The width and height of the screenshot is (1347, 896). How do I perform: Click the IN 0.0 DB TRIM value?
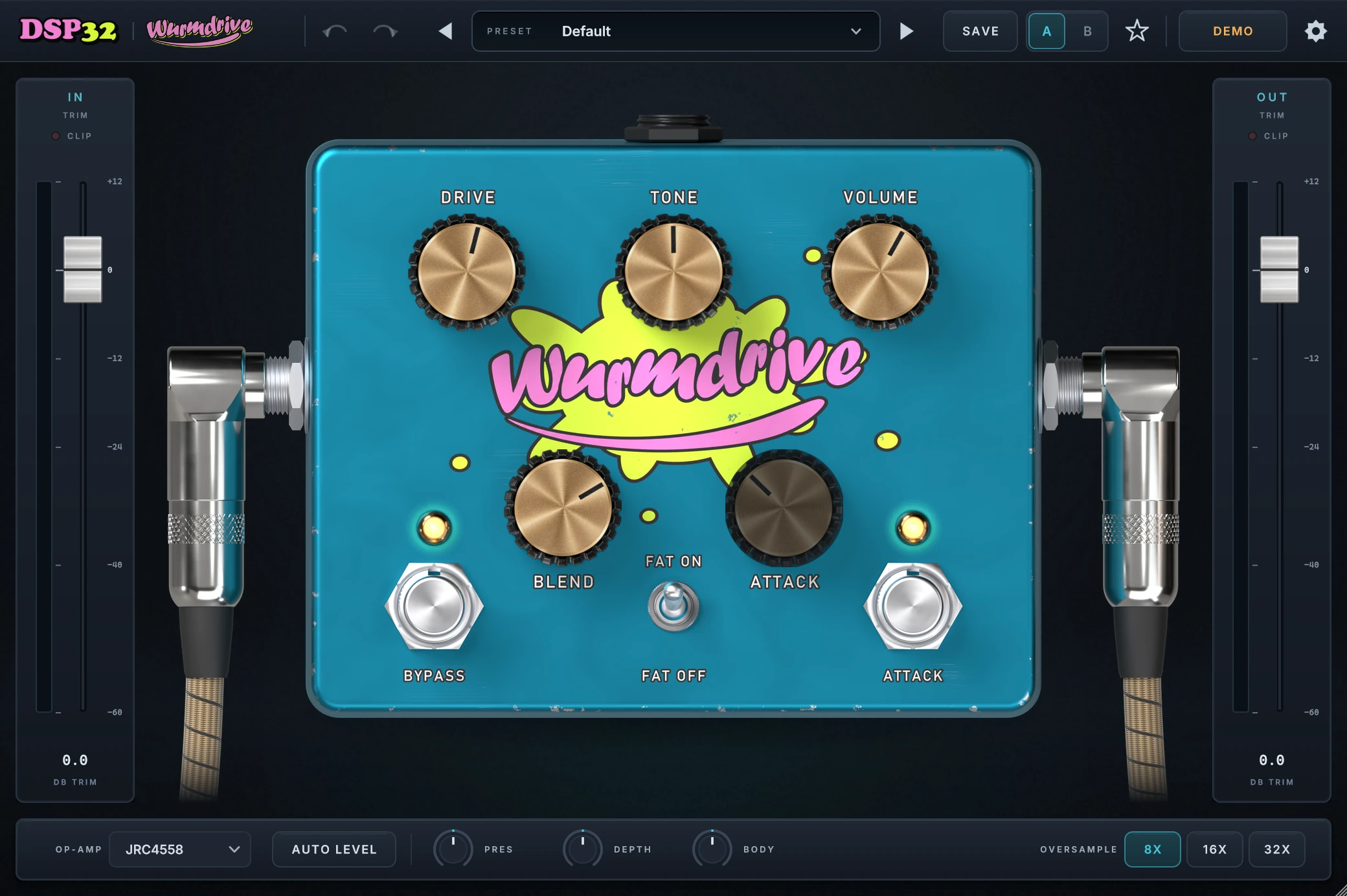tap(75, 760)
